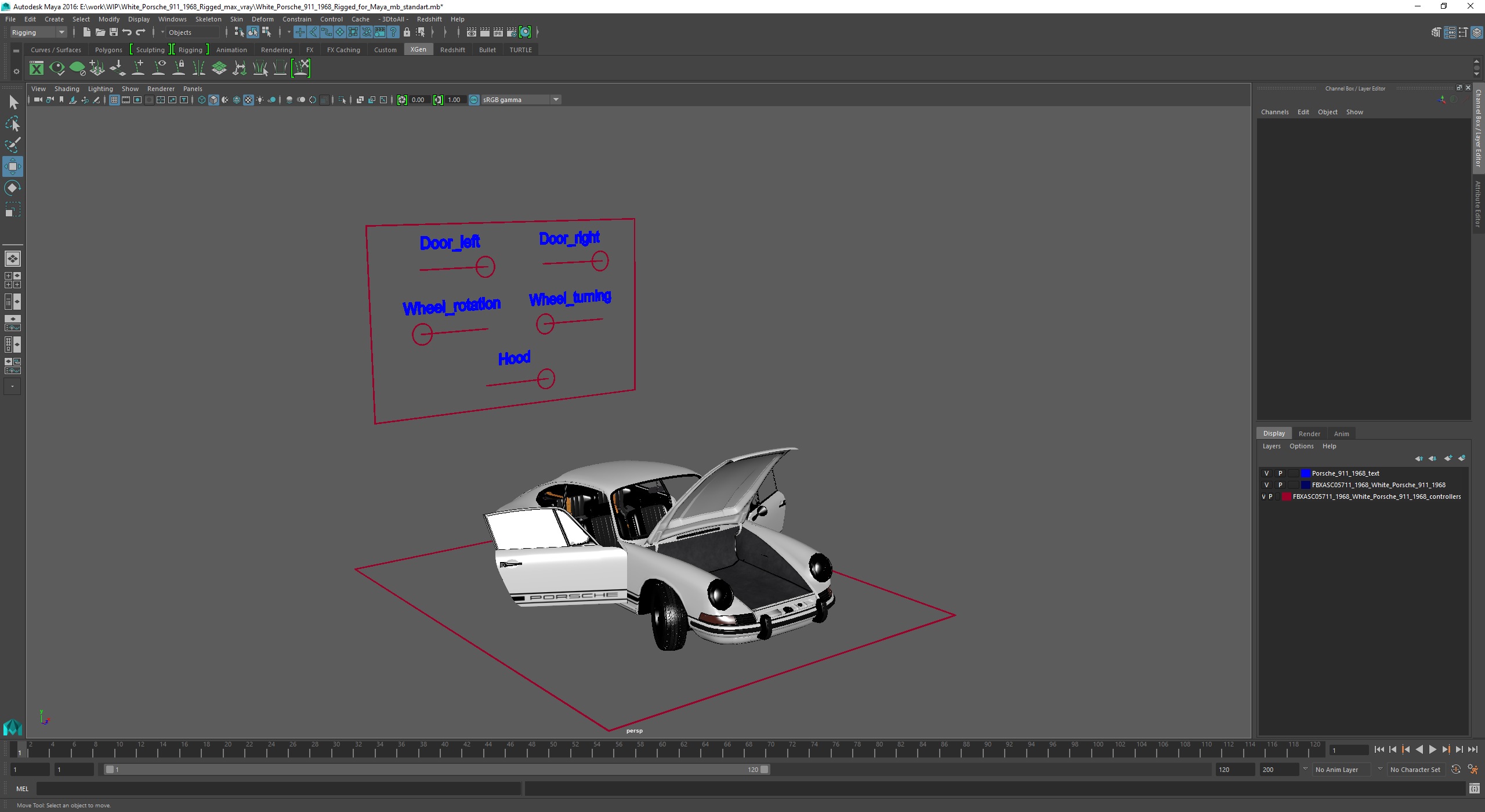This screenshot has height=812, width=1485.
Task: Click red color swatch of controllers layer
Action: (x=1287, y=496)
